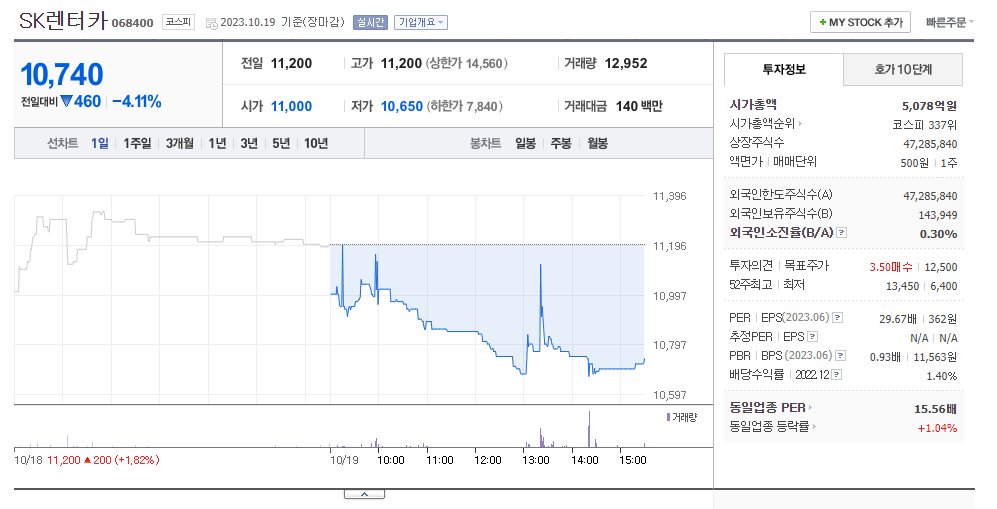Click the 15:00 time axis label
Image resolution: width=997 pixels, height=509 pixels.
point(633,460)
